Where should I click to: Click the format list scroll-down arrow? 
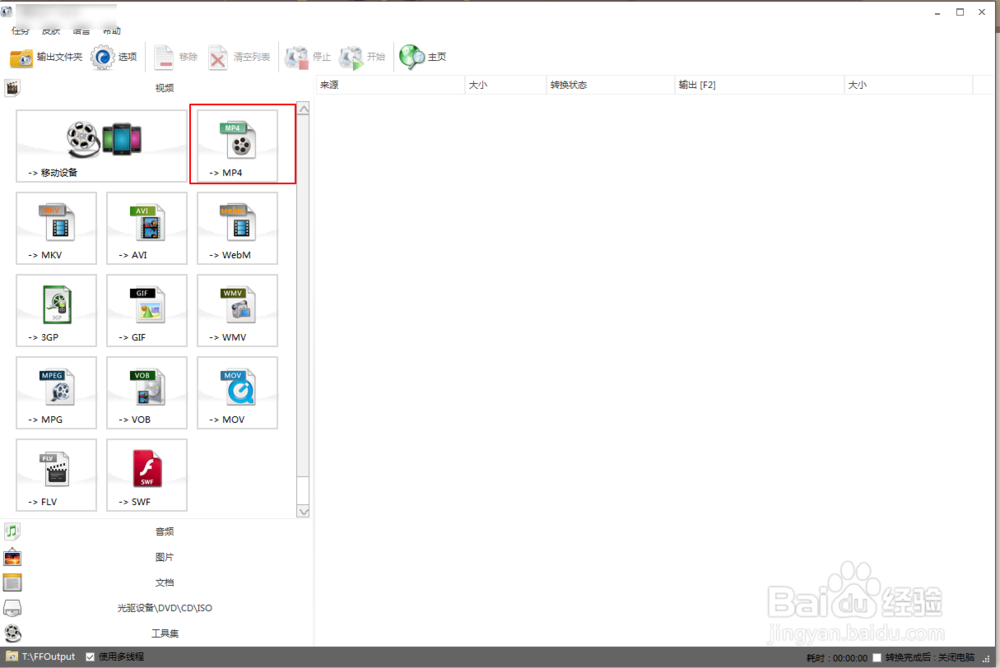pyautogui.click(x=304, y=511)
